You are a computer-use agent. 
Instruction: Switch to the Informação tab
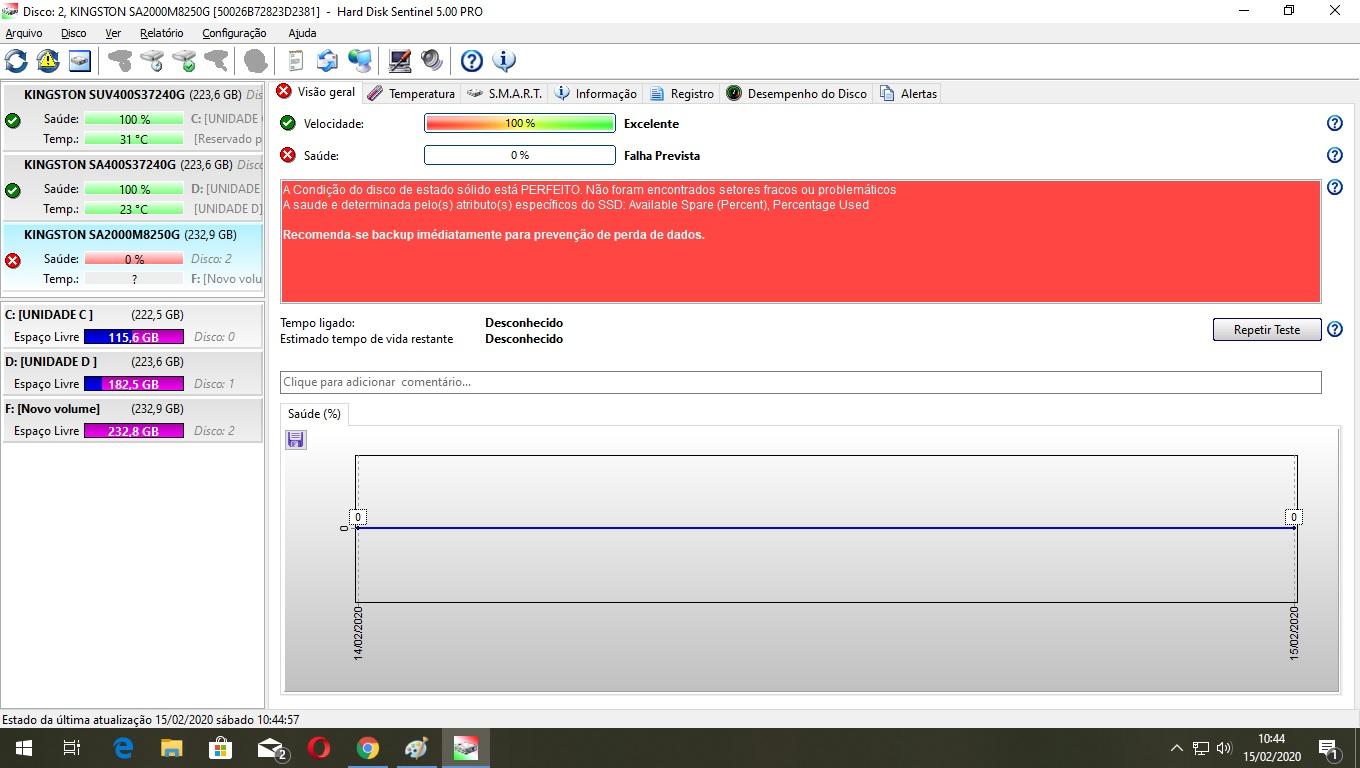coord(596,93)
